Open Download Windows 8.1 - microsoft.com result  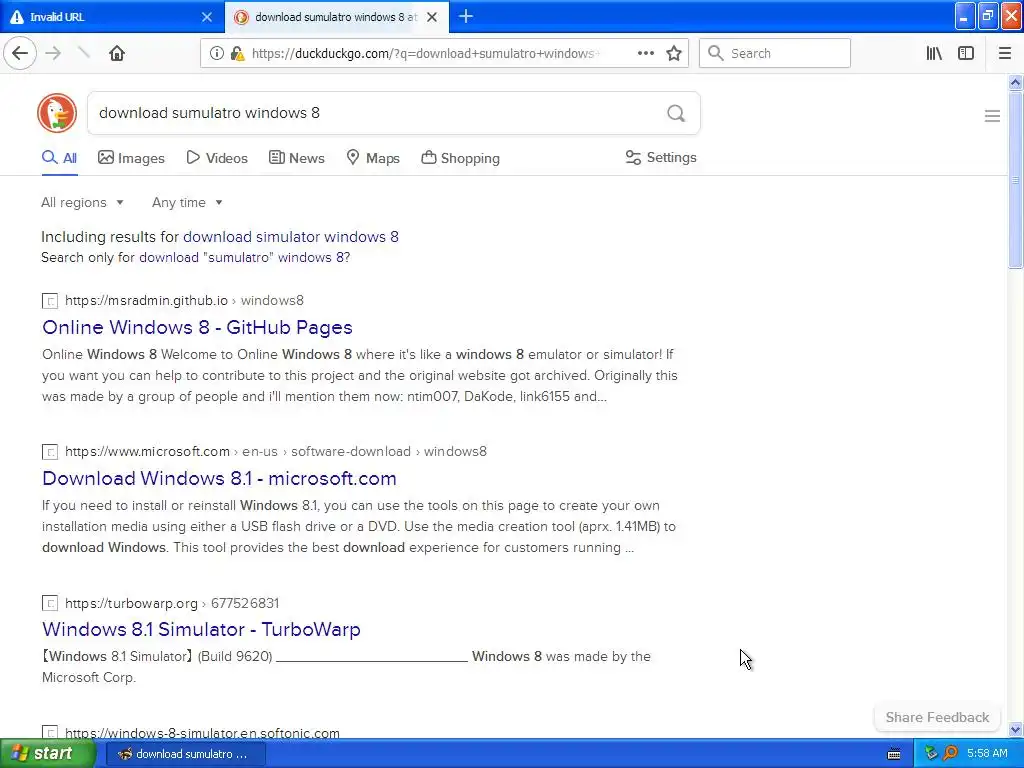(x=219, y=478)
